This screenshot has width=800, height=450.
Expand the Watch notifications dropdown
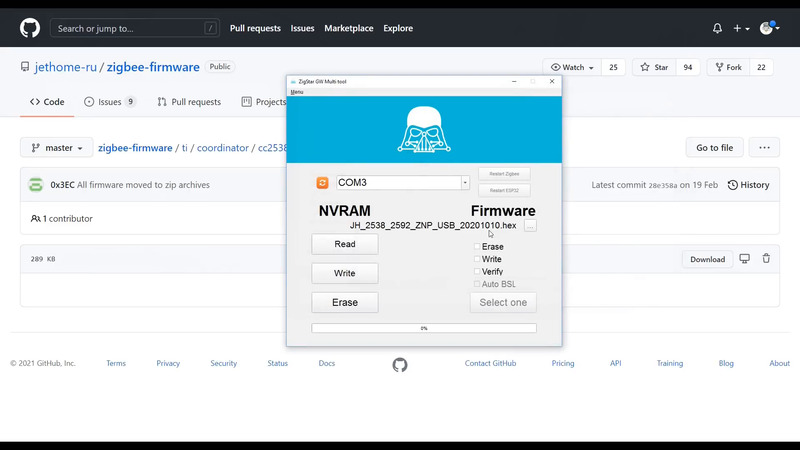[572, 68]
